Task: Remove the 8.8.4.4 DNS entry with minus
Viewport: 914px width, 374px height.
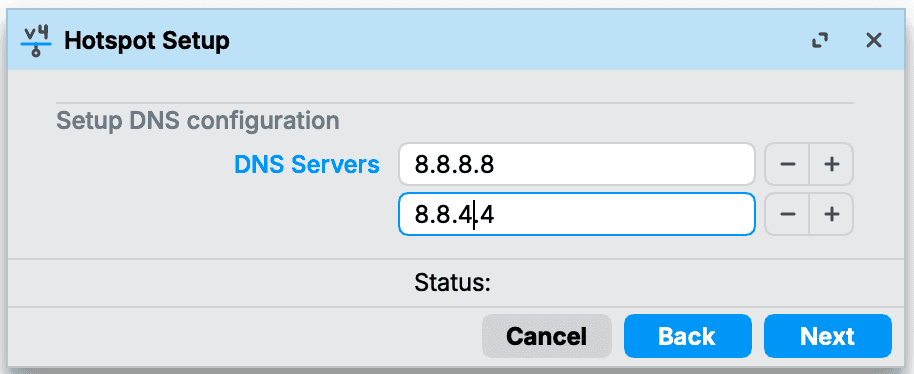Action: click(787, 214)
